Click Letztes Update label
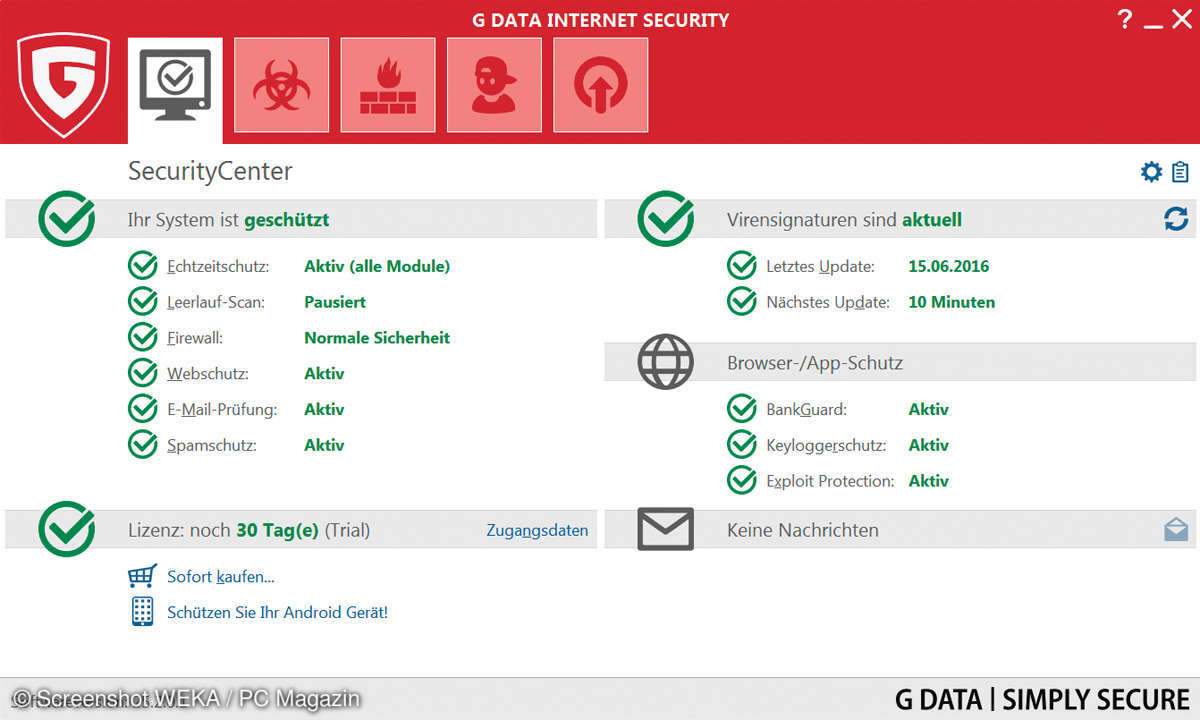The image size is (1200, 720). [x=820, y=266]
